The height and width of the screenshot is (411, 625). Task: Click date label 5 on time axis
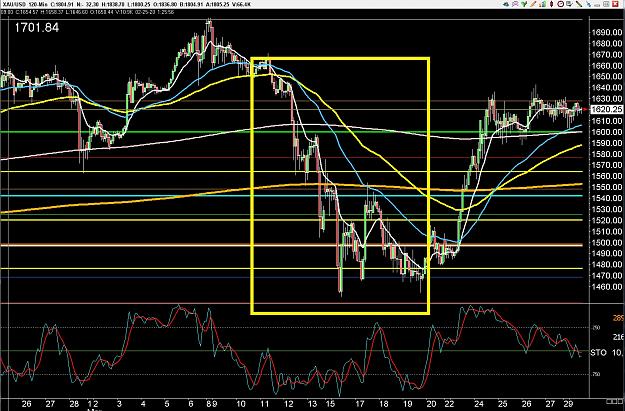click(167, 403)
